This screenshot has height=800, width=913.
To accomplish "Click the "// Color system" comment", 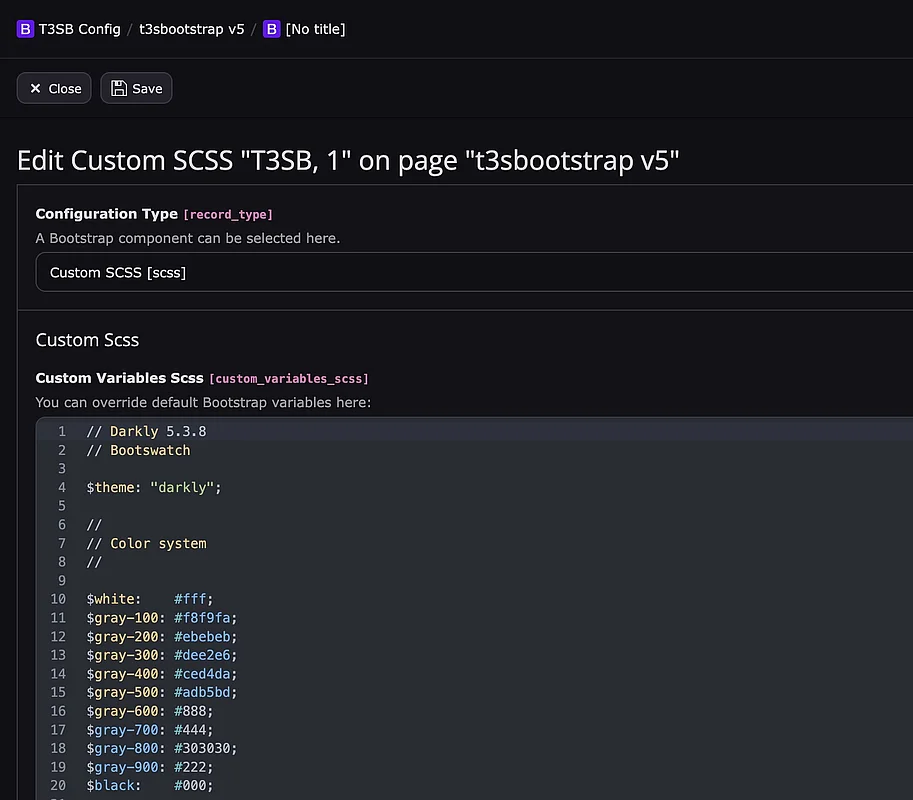I will (x=146, y=543).
